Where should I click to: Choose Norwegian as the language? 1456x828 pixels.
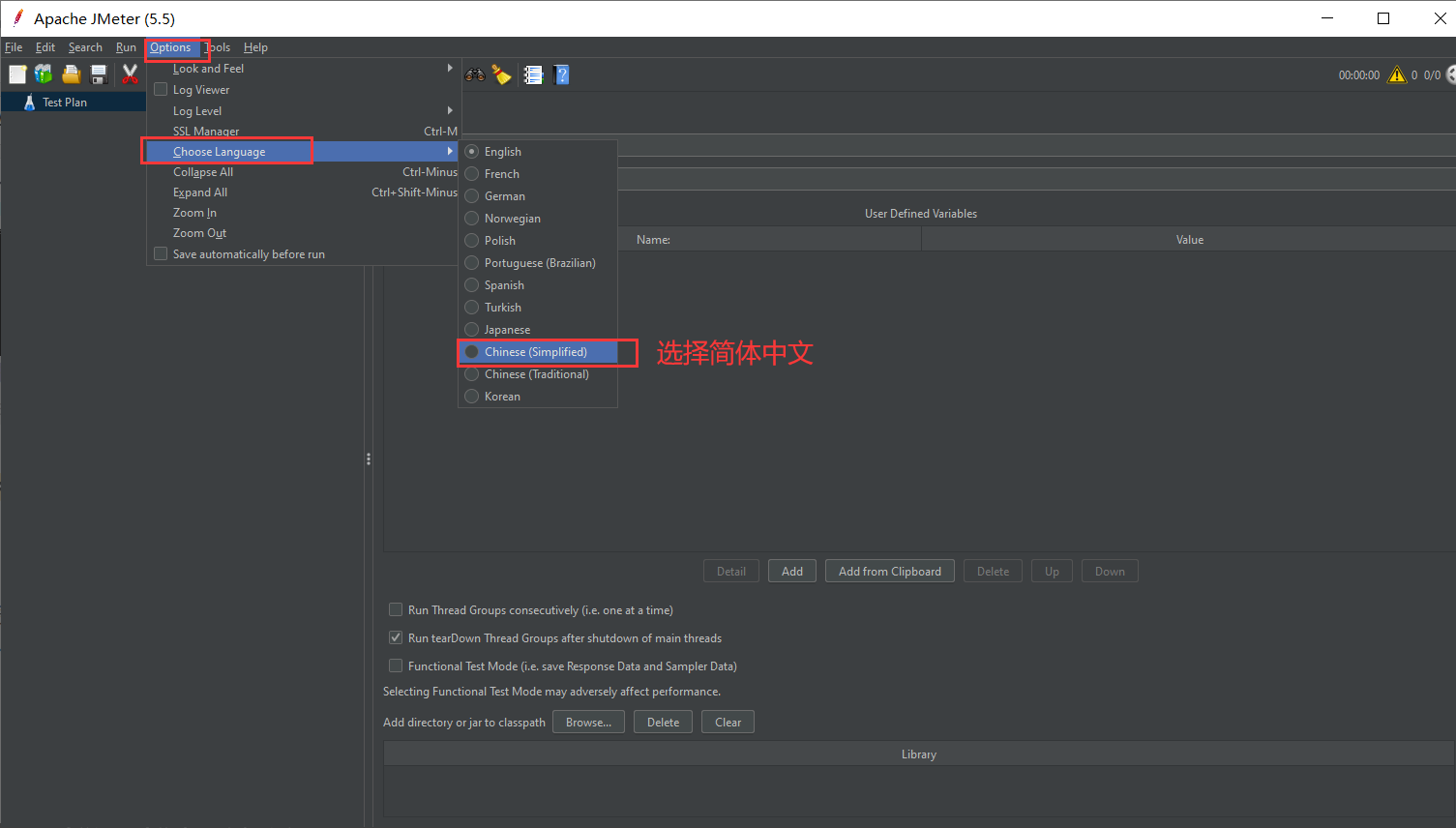click(x=538, y=219)
